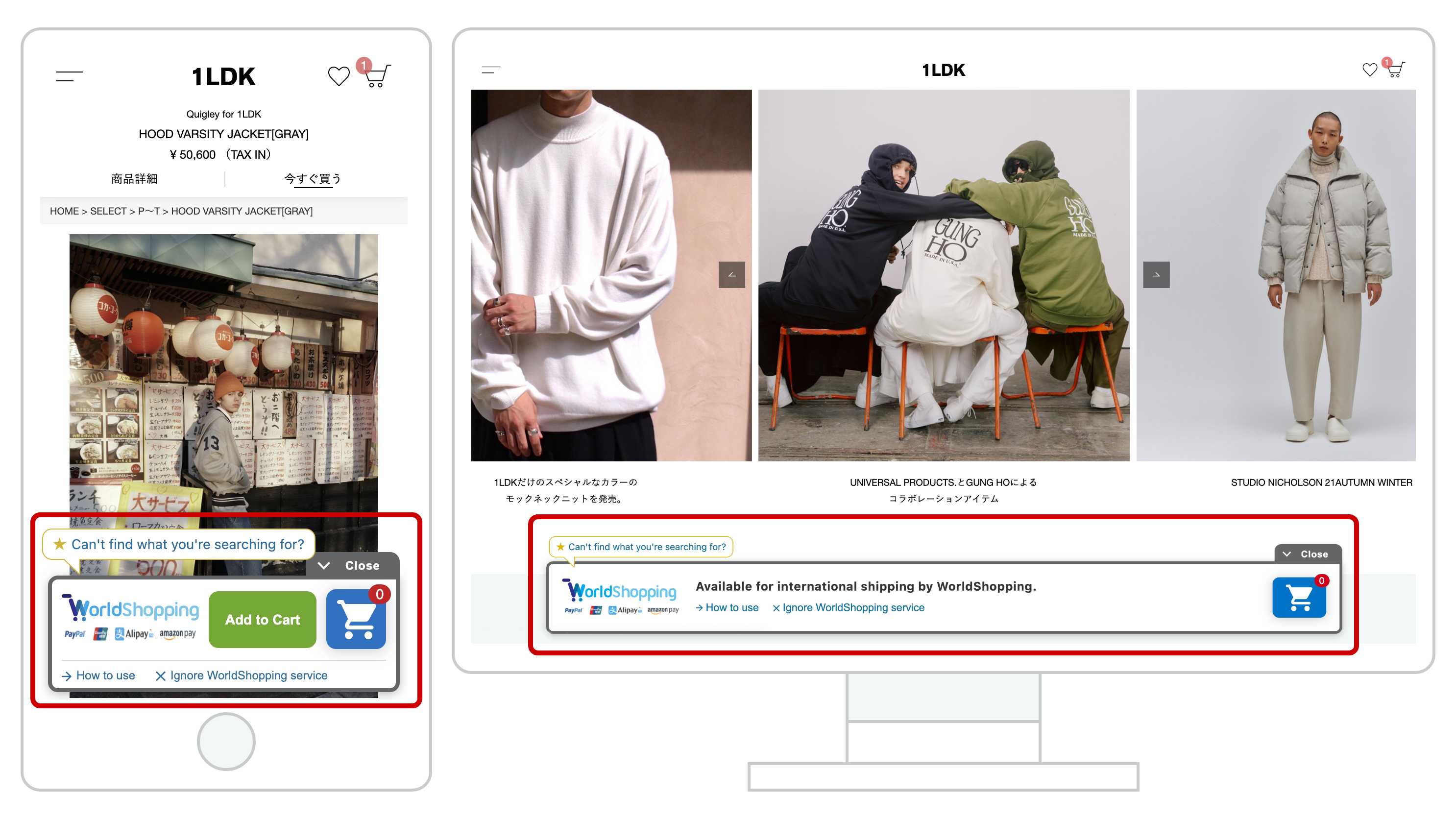Open GUNG HO collaboration image

(x=944, y=275)
